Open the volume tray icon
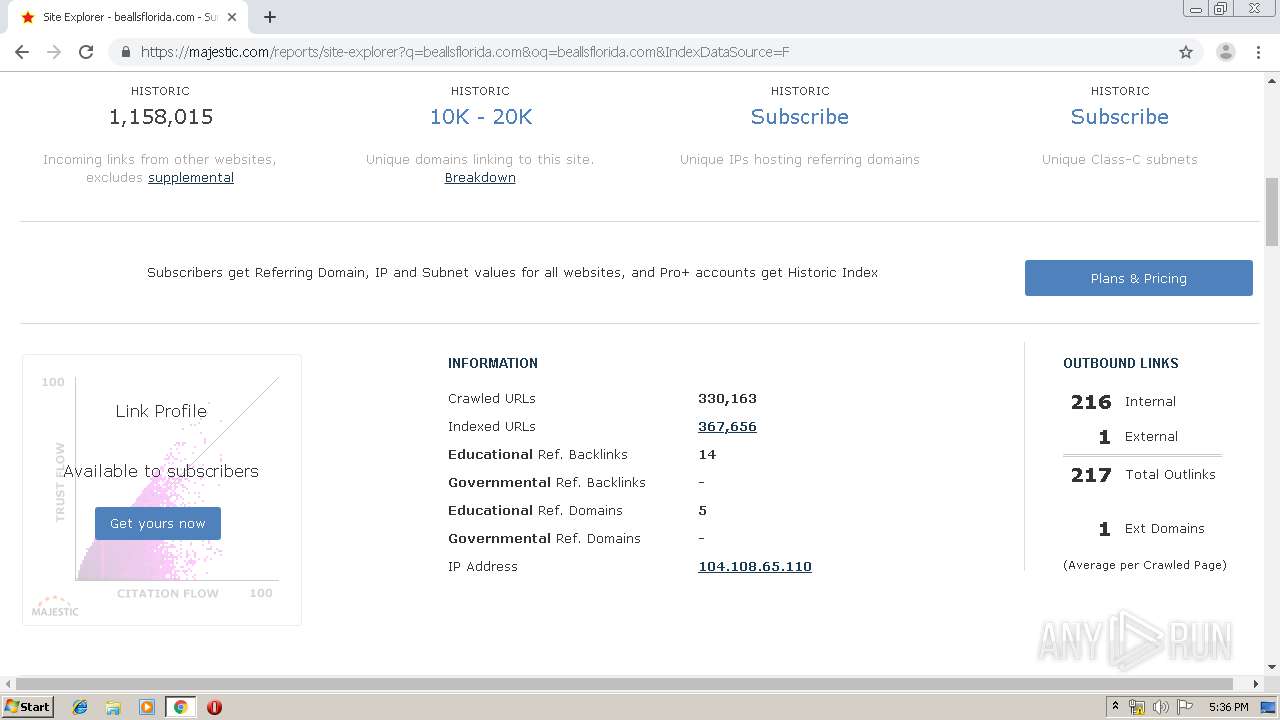Screen dimensions: 1280x720 coord(1161,707)
